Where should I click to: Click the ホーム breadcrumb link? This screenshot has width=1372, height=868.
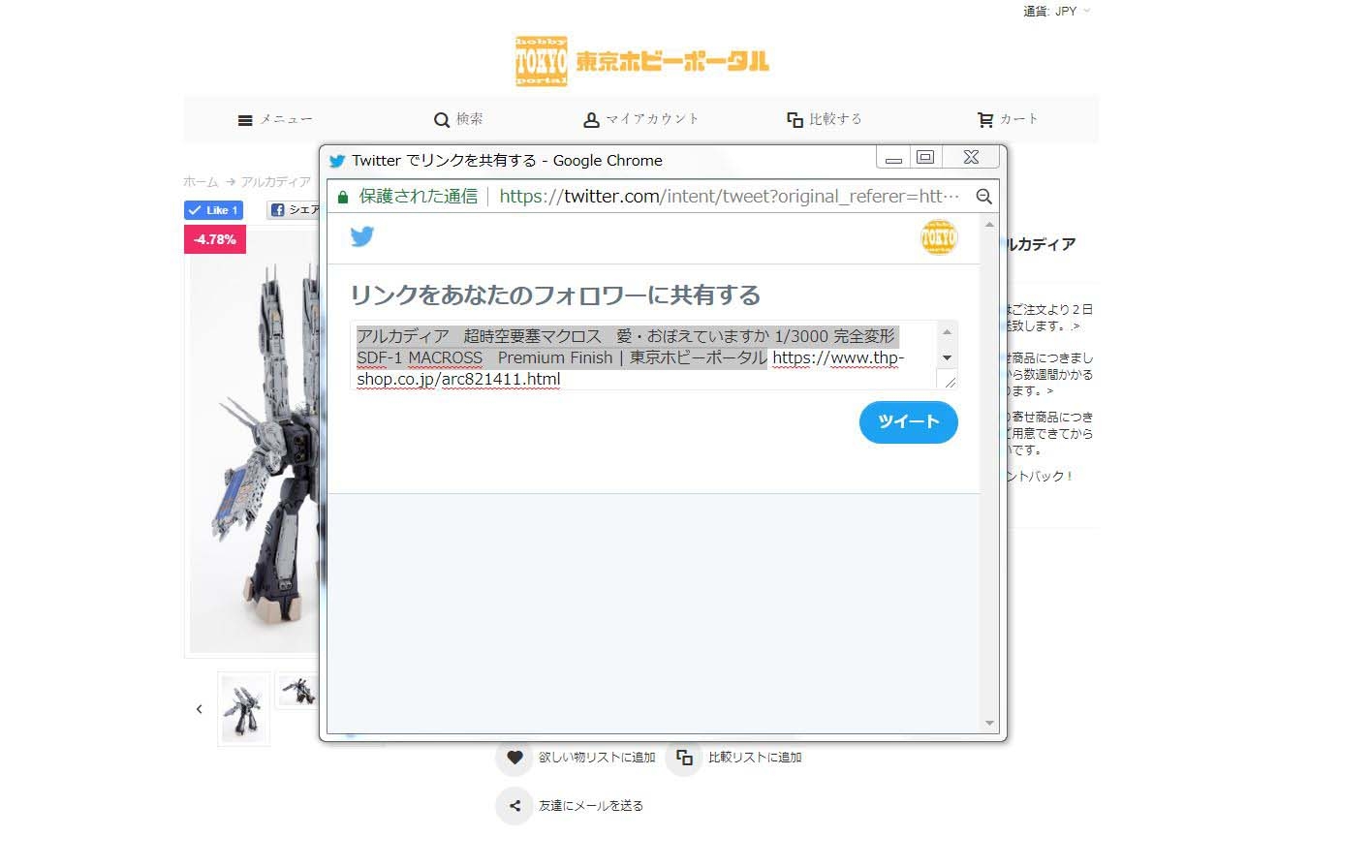pyautogui.click(x=201, y=182)
